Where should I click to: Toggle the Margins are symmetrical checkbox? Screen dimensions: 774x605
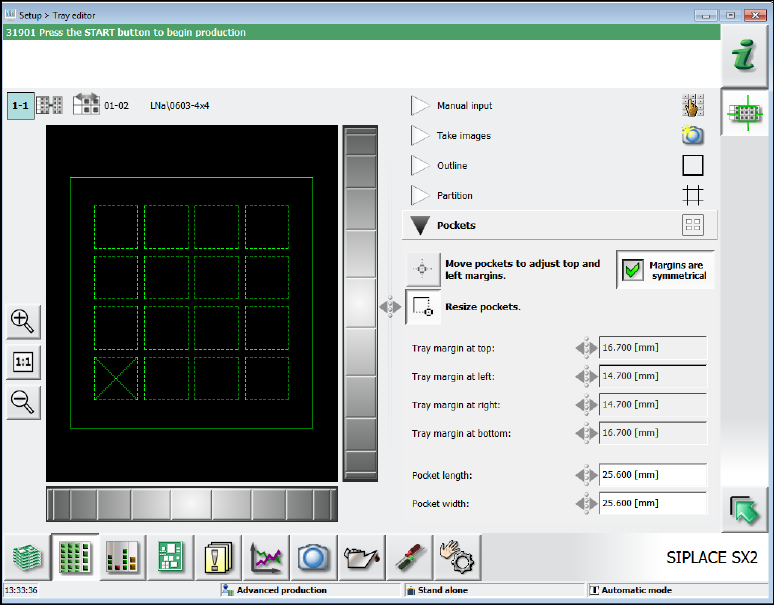pos(632,270)
